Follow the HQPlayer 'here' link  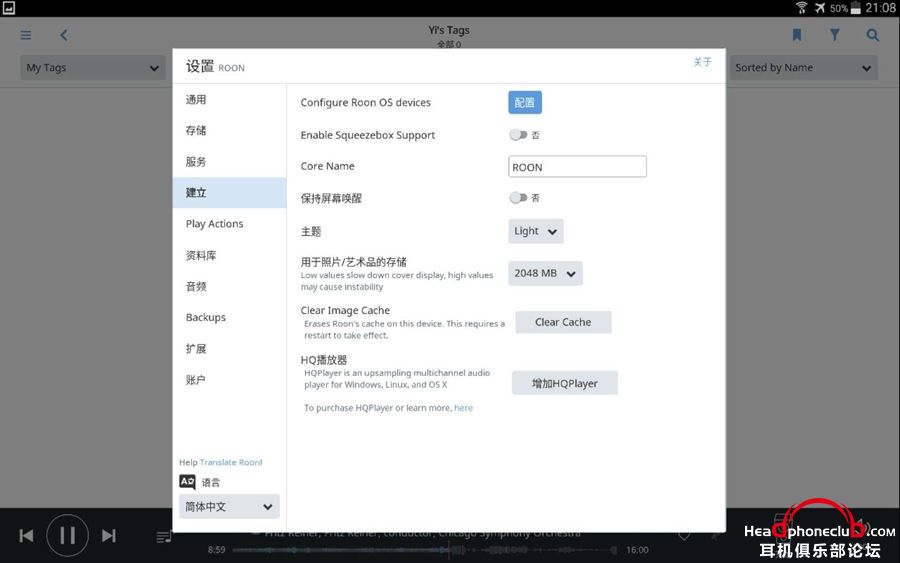click(463, 408)
